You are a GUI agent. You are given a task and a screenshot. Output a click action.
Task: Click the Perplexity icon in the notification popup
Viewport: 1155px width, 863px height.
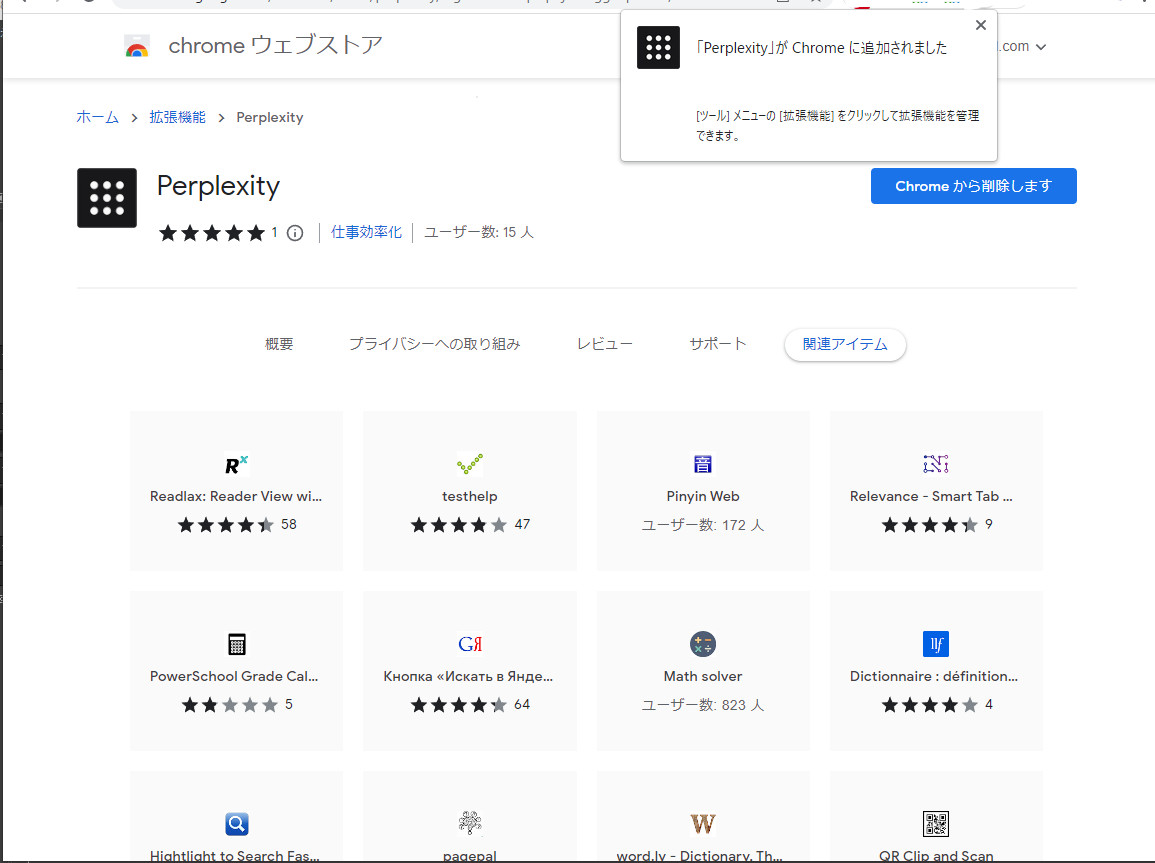658,47
